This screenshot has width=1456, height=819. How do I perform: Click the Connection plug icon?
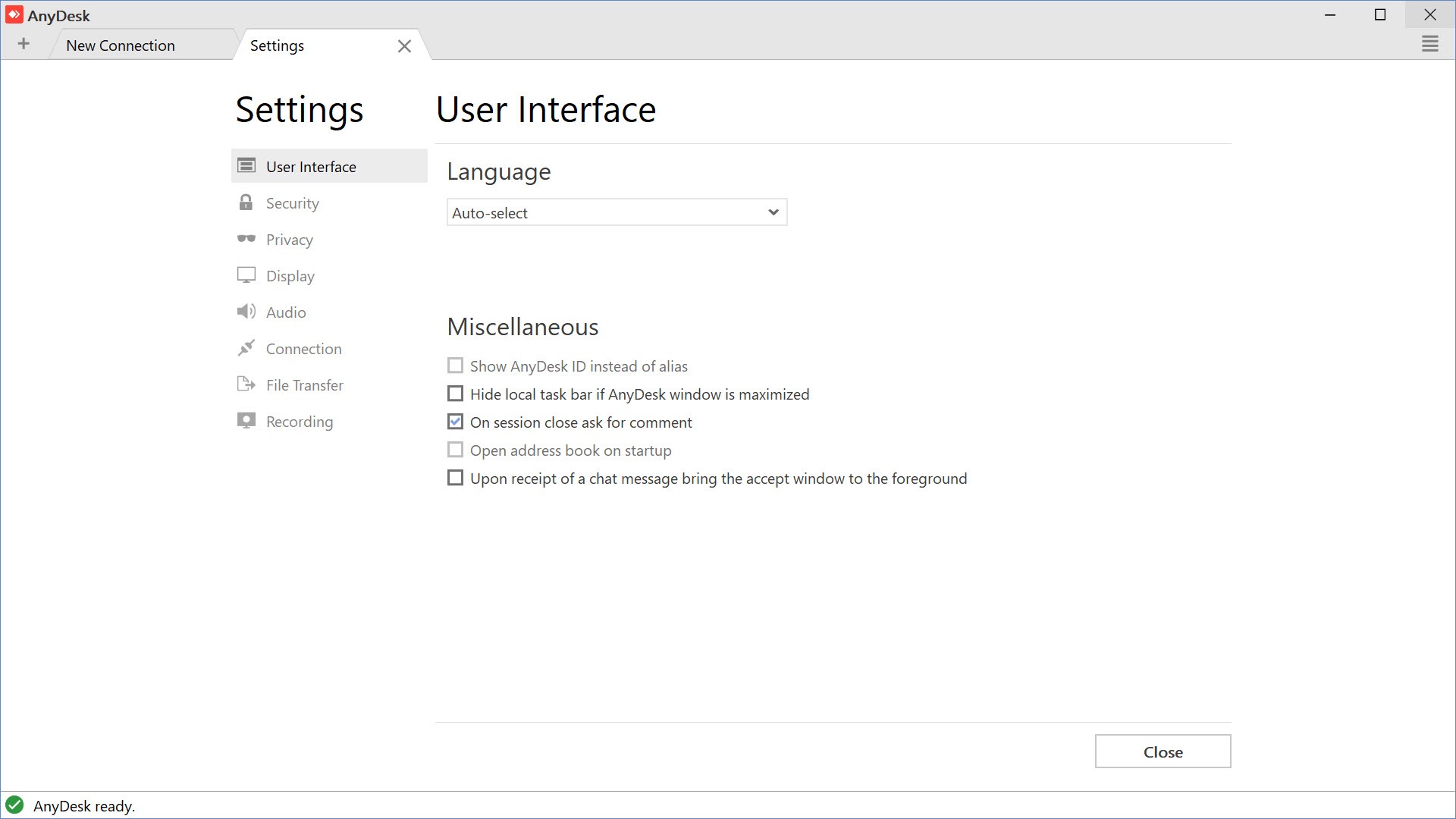click(x=246, y=348)
